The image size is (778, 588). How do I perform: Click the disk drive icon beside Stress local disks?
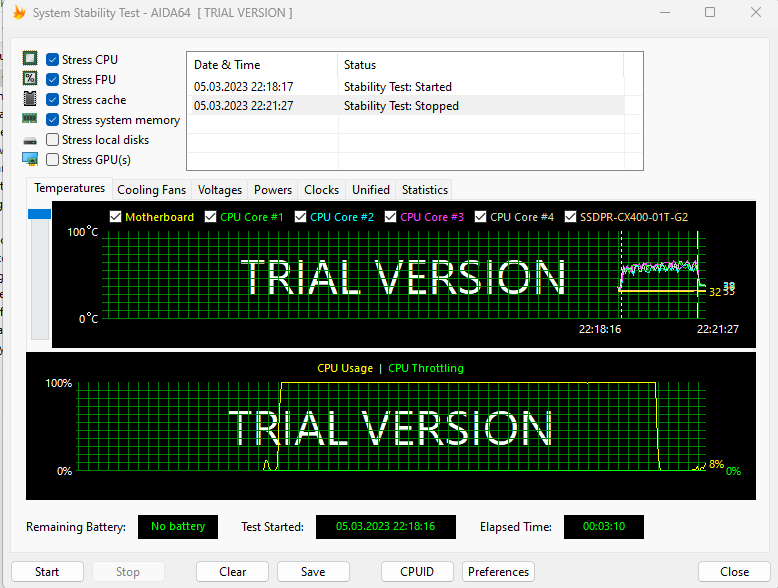[x=30, y=141]
